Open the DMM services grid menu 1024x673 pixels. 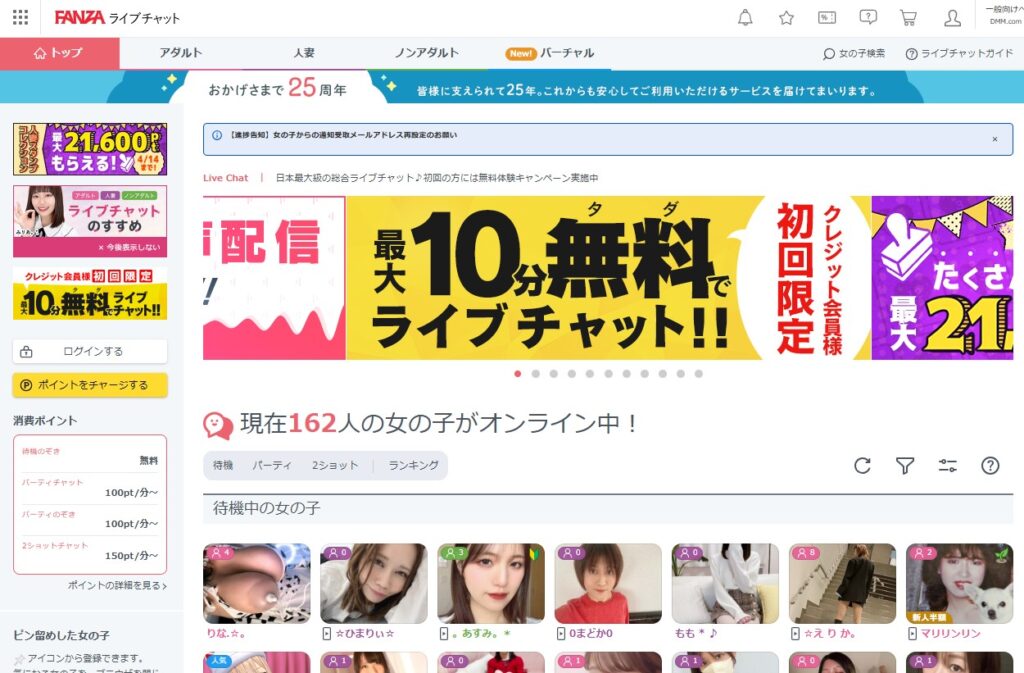[x=18, y=17]
